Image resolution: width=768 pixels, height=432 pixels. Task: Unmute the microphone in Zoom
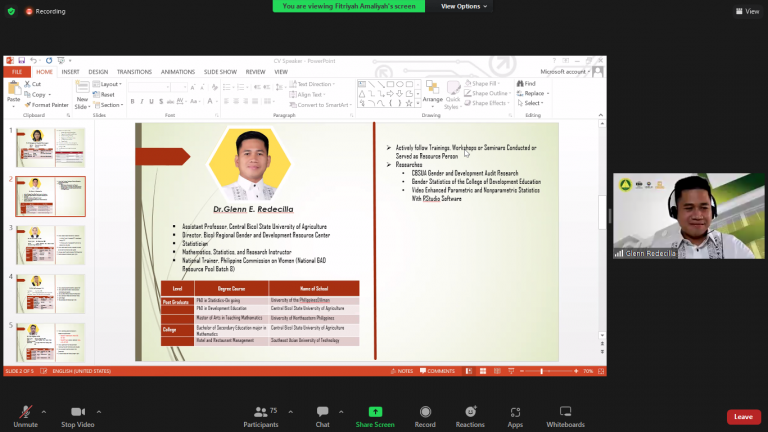[x=25, y=412]
